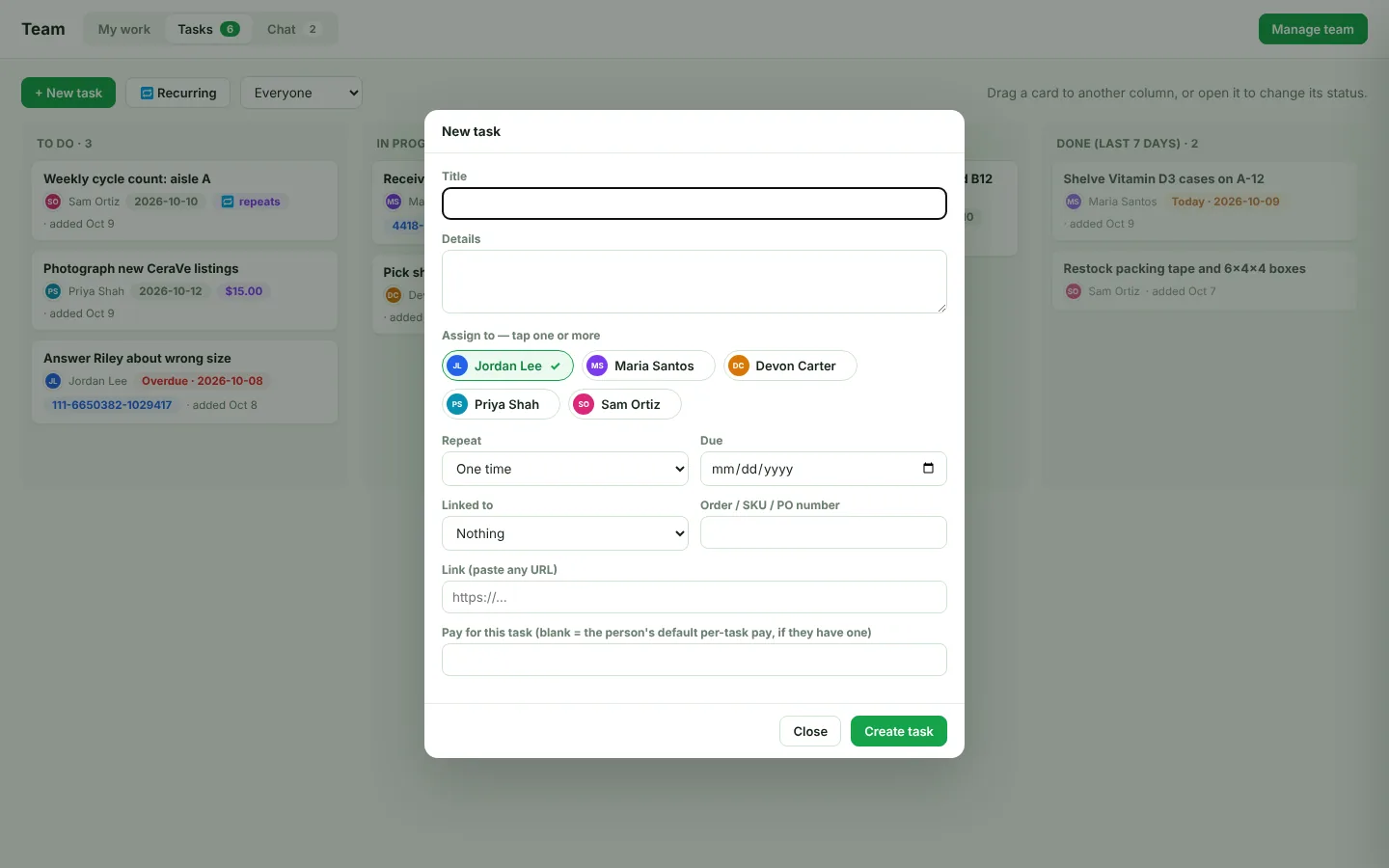
Task: Open the calendar picker in Due field
Action: pos(928,469)
